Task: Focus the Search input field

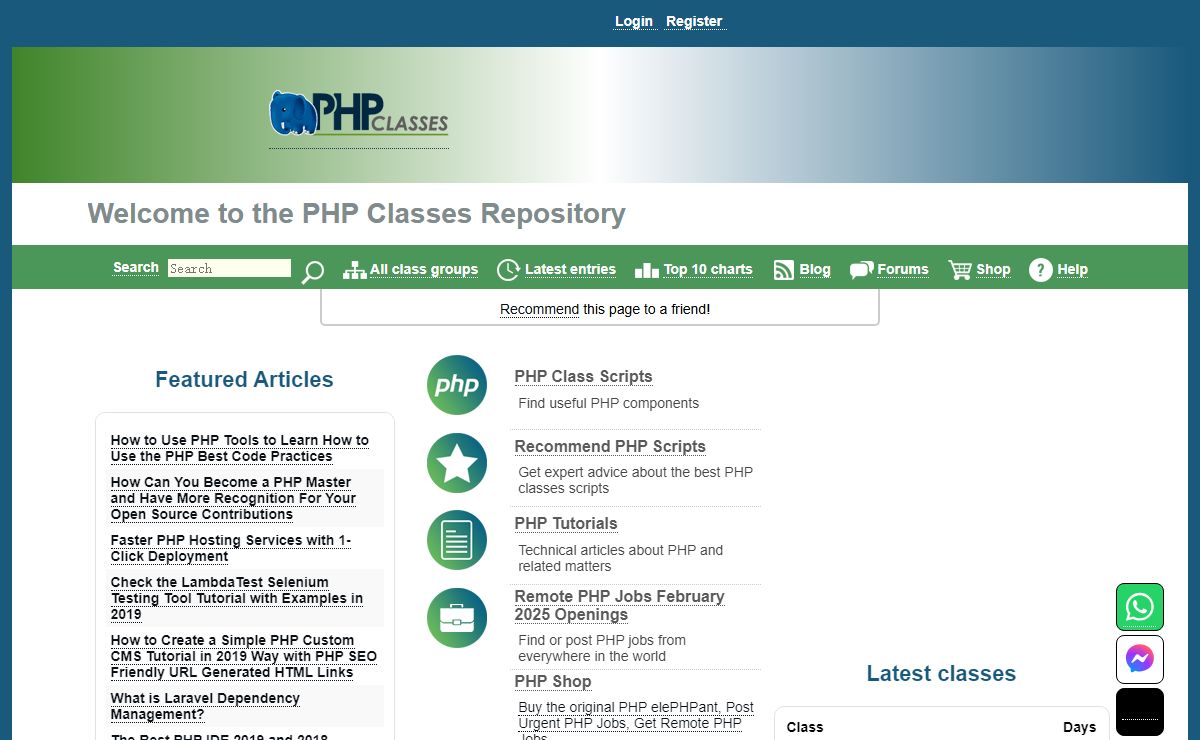Action: (229, 268)
